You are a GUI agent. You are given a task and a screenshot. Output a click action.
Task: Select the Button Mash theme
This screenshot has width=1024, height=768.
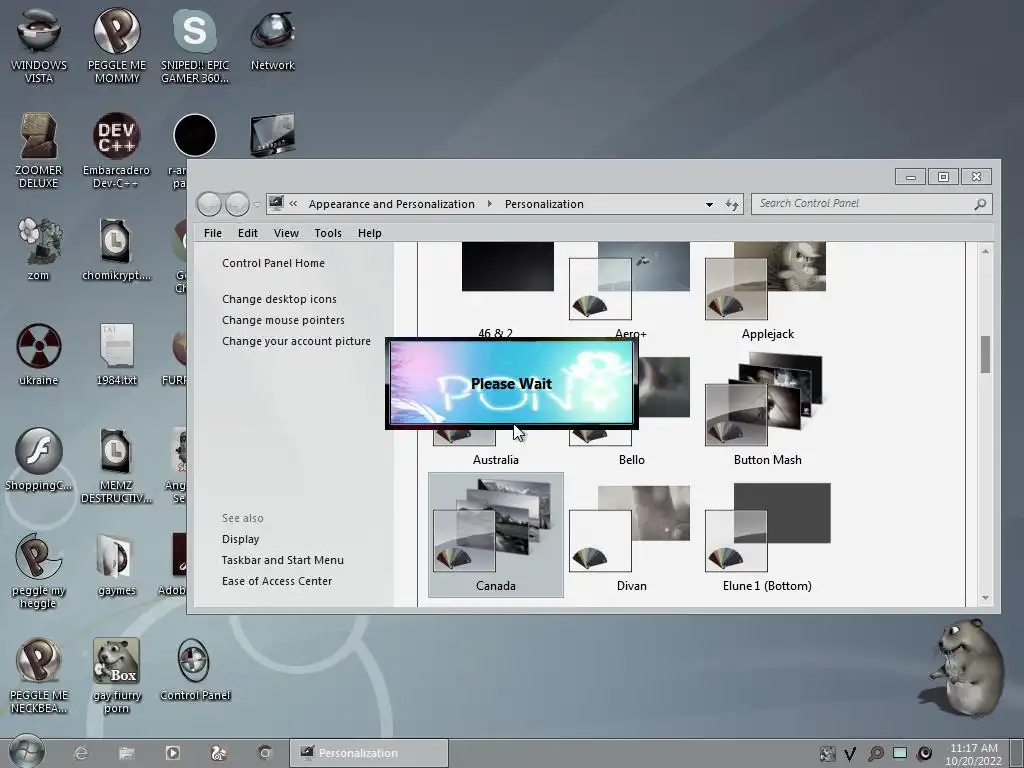[x=767, y=409]
